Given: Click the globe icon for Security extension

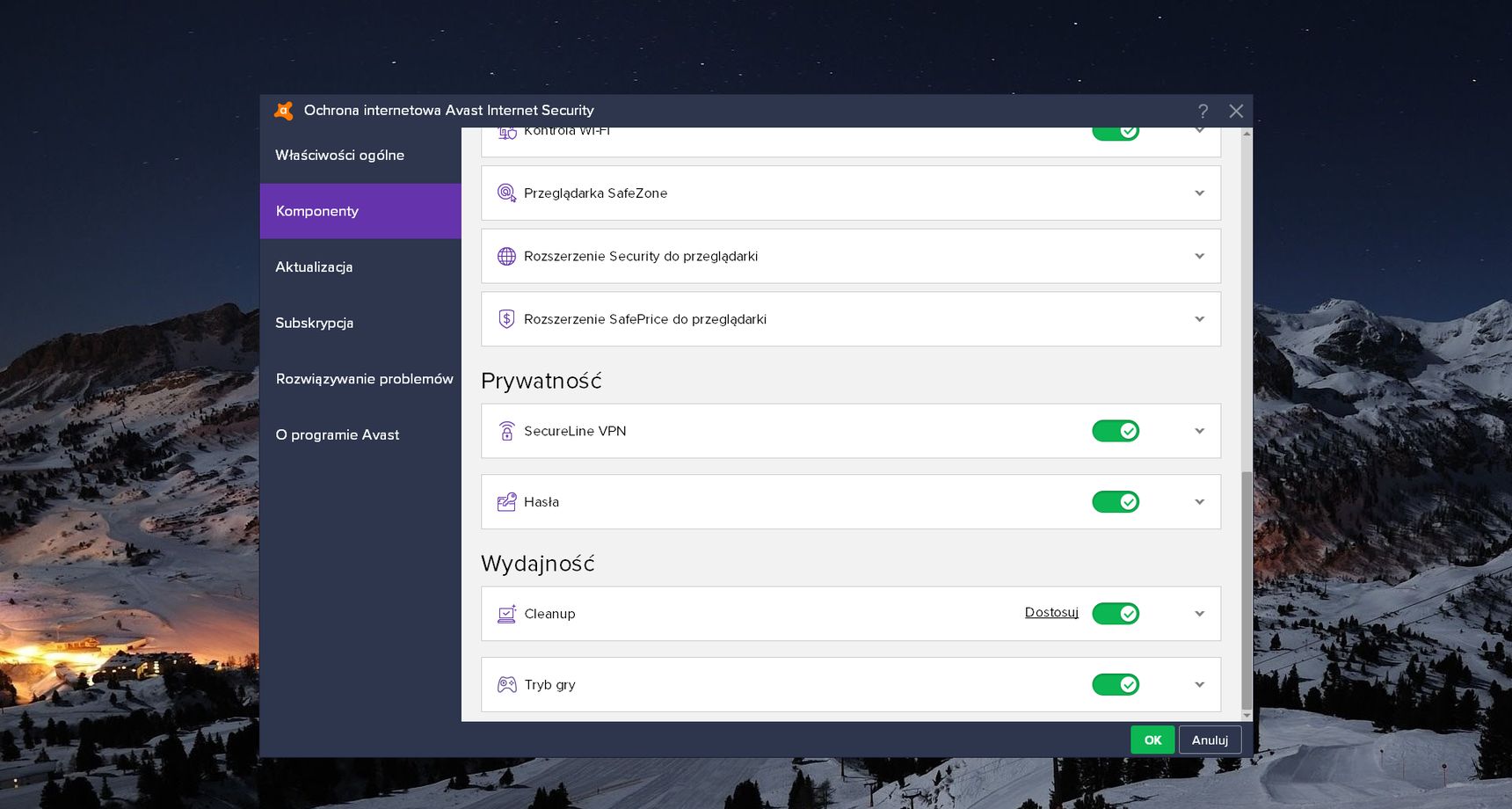Looking at the screenshot, I should click(506, 256).
